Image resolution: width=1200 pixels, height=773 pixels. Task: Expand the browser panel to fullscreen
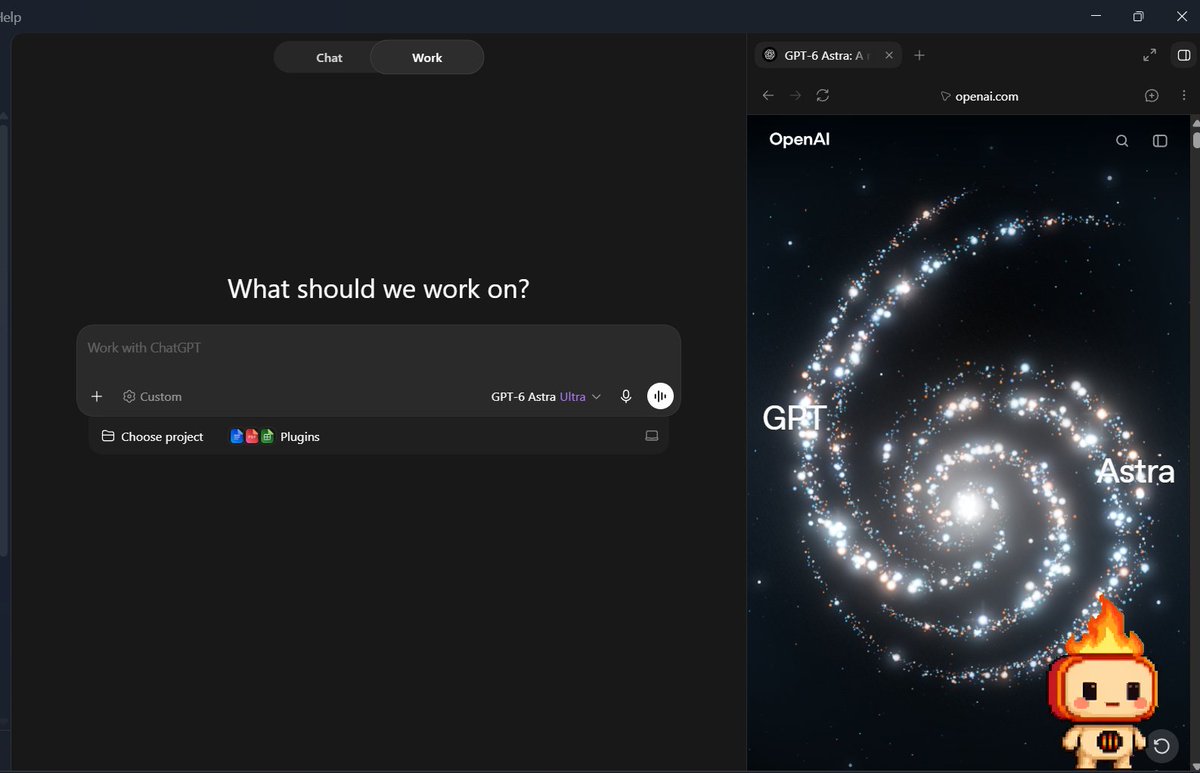coord(1150,56)
